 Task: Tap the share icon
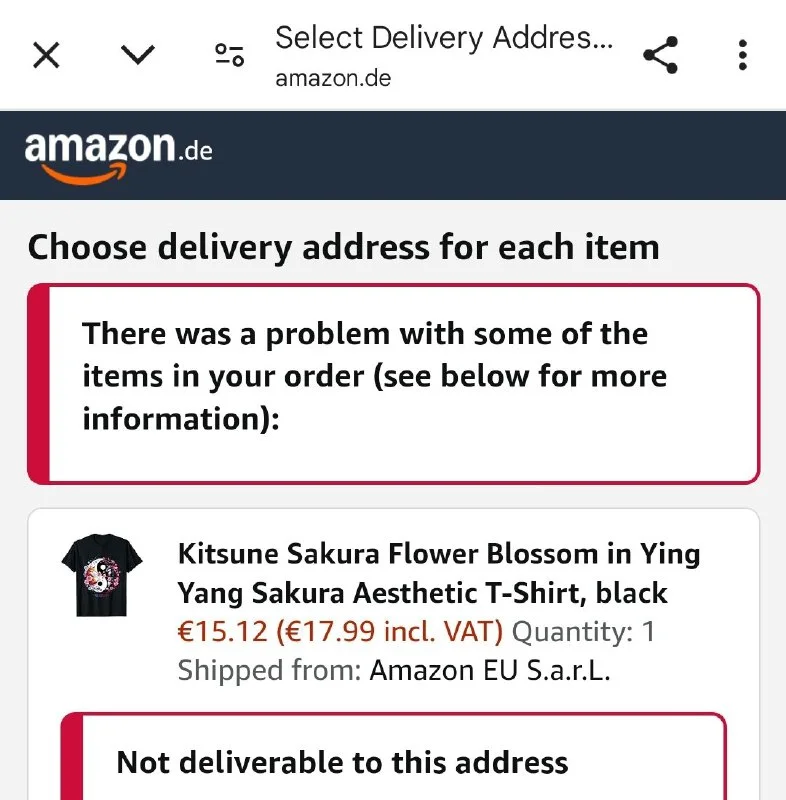pos(660,55)
